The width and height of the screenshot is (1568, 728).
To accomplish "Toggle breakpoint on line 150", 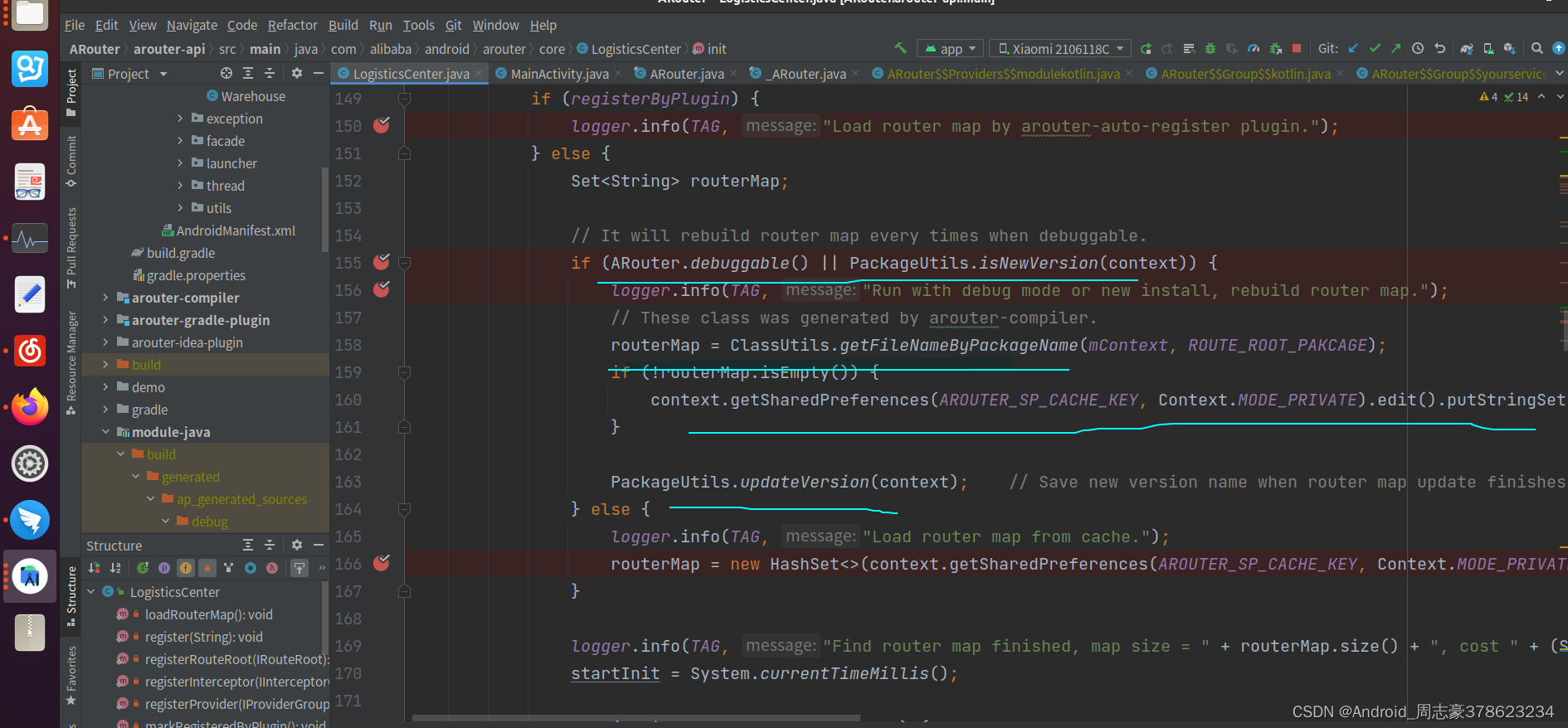I will click(x=382, y=125).
